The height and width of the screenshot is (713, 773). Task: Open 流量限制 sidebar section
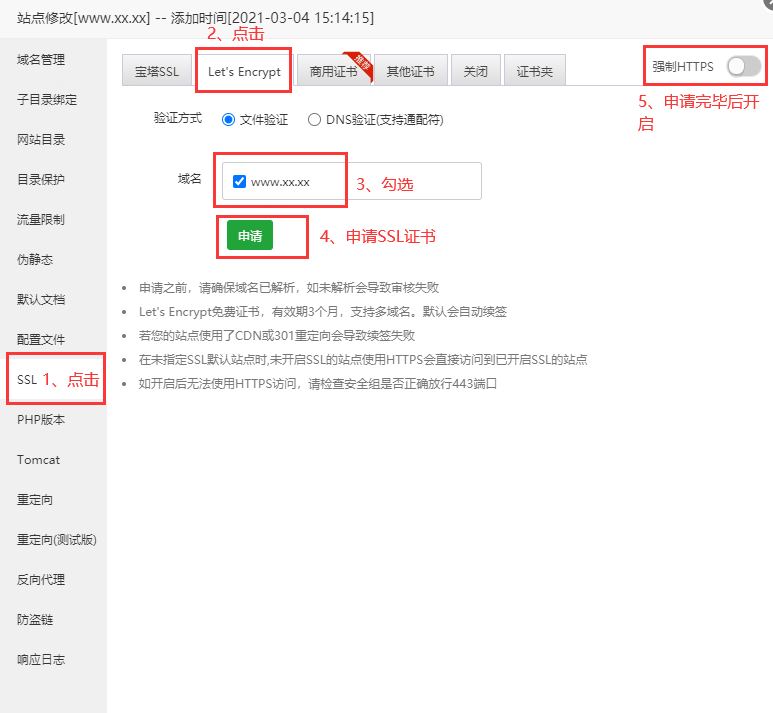(41, 220)
